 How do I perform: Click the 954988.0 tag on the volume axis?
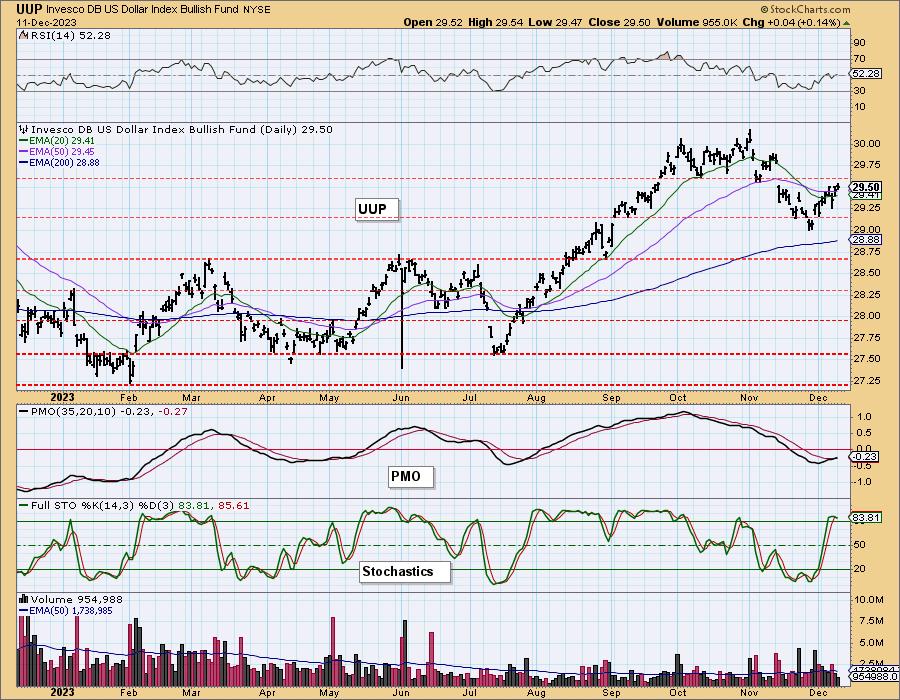tap(875, 677)
